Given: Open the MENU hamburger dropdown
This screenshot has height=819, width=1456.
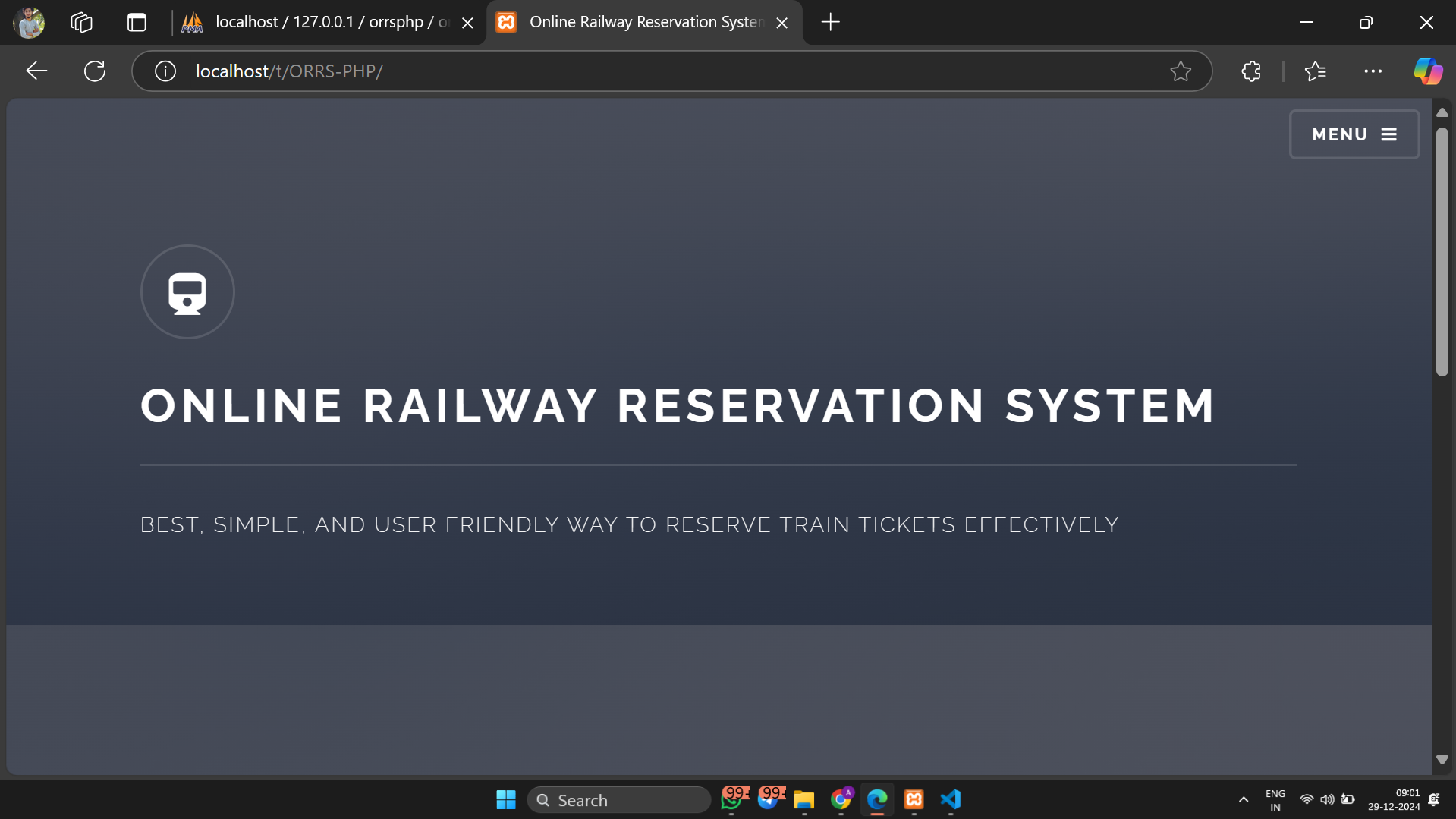Looking at the screenshot, I should (1354, 134).
